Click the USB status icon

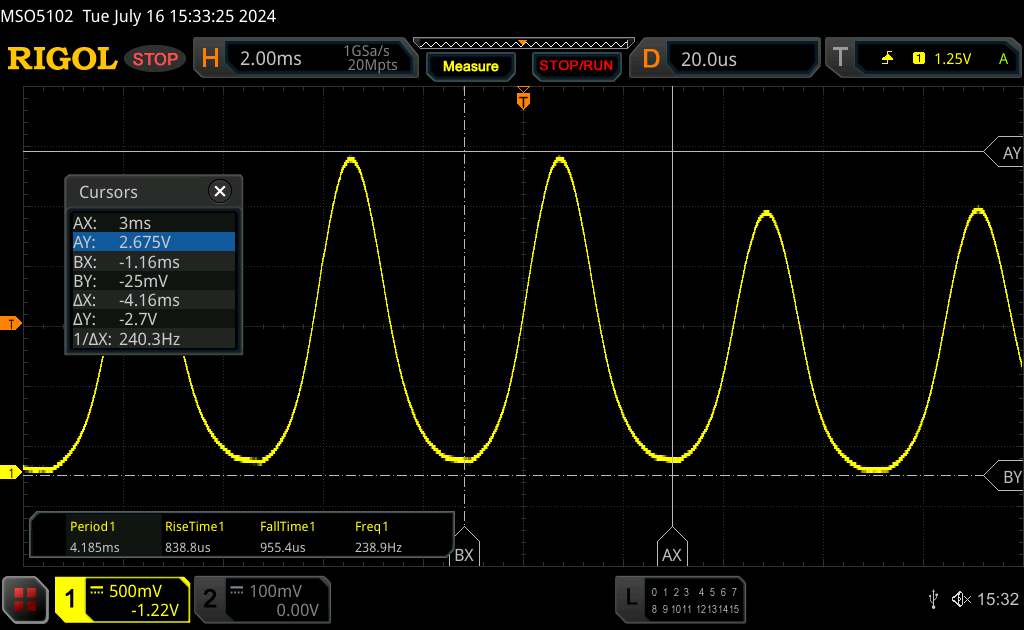click(934, 599)
